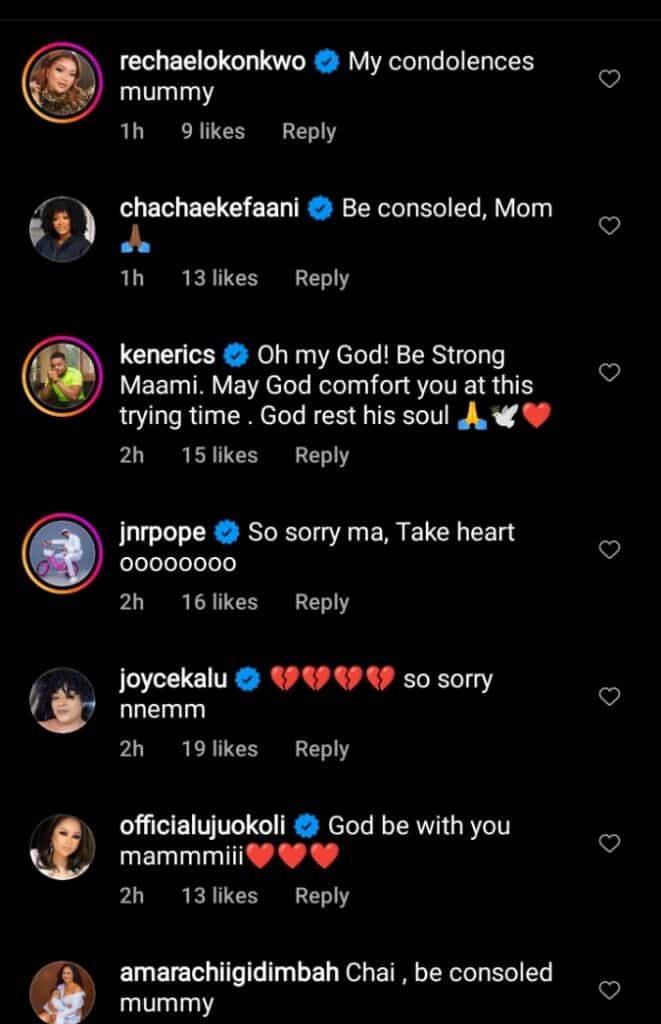Like kenerics' comment with heart icon
The width and height of the screenshot is (661, 1024).
pos(609,373)
